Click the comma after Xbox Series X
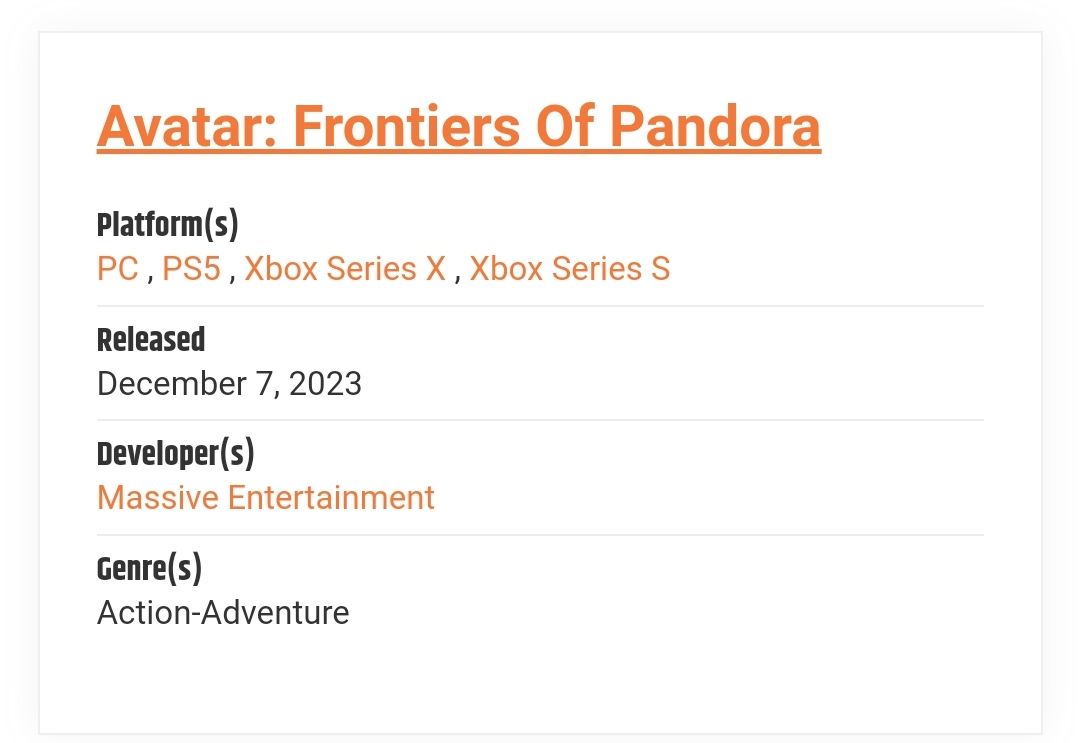The width and height of the screenshot is (1080, 743). tap(457, 276)
